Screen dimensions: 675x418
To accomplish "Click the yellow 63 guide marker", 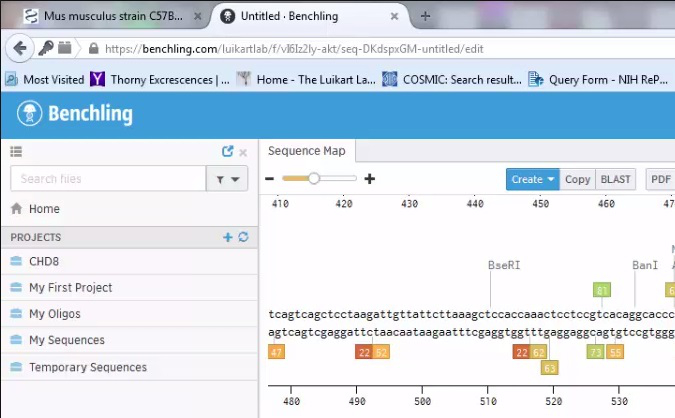I will 549,368.
